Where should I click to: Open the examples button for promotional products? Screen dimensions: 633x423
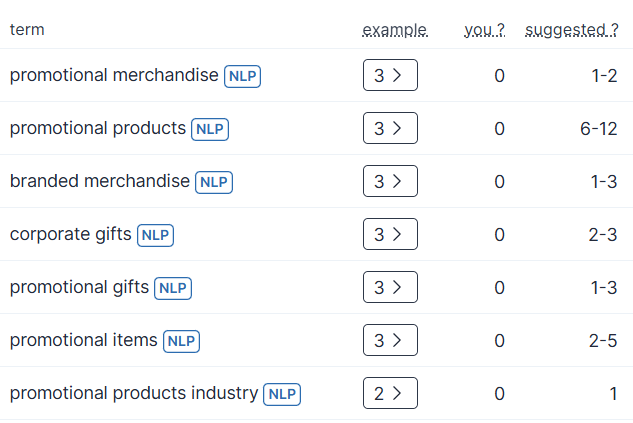click(x=390, y=128)
